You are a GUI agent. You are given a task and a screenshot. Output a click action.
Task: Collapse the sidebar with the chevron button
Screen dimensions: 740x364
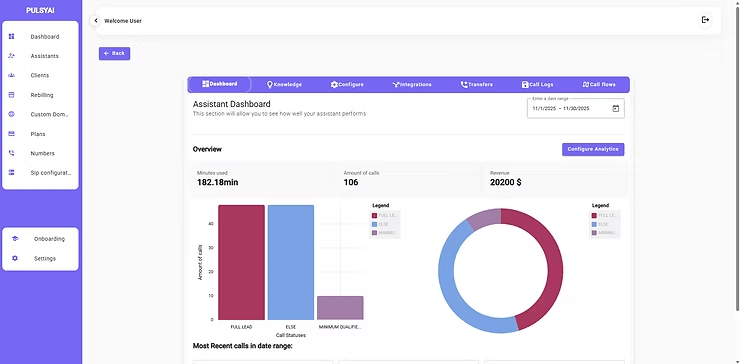point(96,21)
